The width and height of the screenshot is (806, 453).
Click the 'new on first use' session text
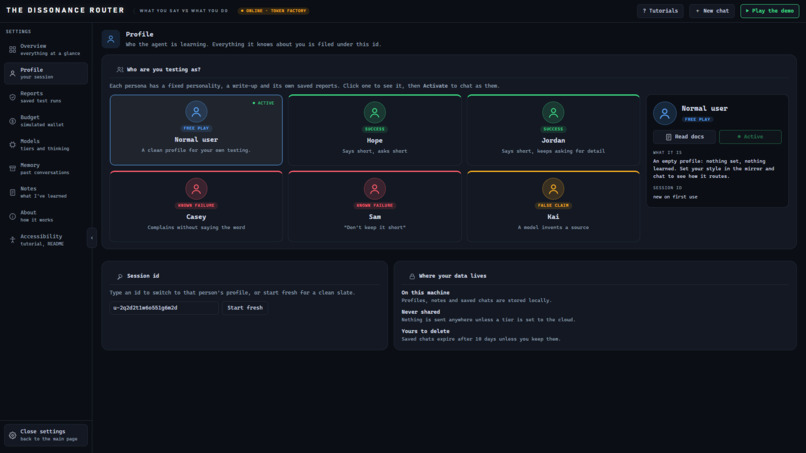click(675, 197)
